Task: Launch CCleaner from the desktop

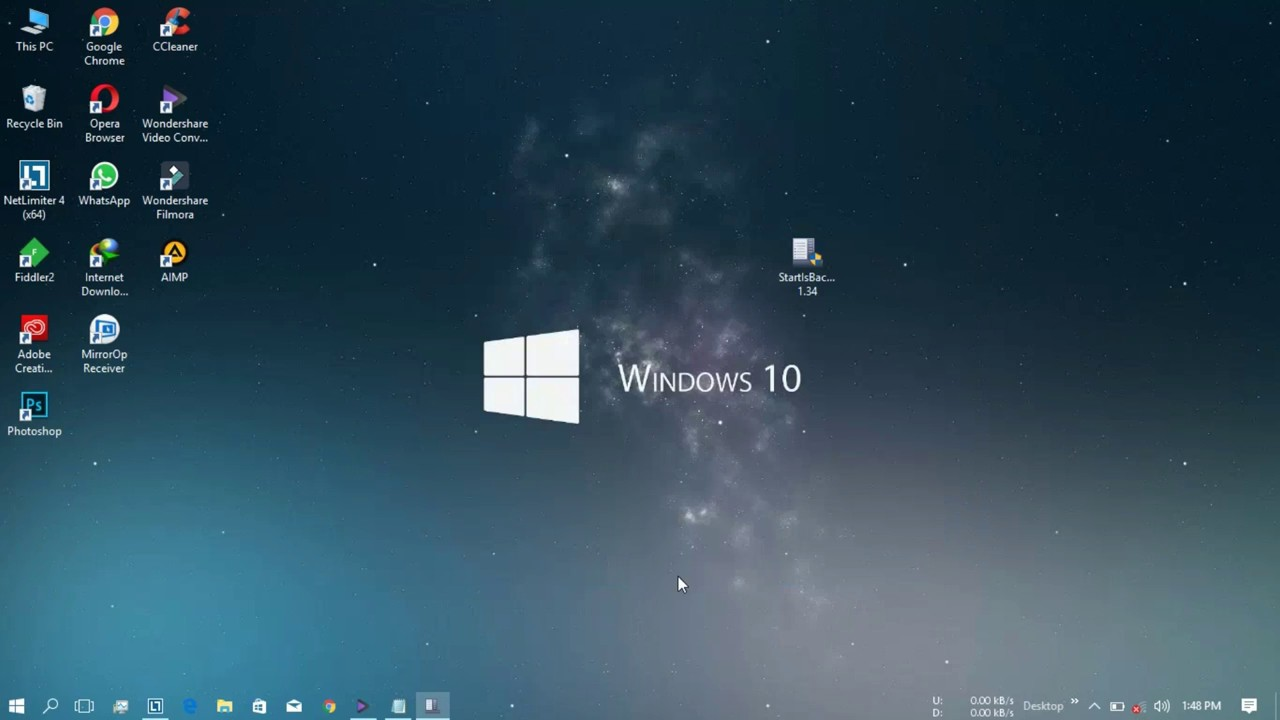Action: click(175, 30)
